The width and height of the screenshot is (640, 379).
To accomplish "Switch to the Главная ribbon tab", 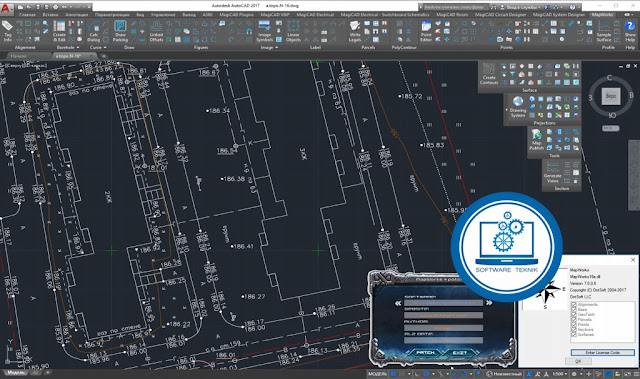I will pyautogui.click(x=27, y=15).
